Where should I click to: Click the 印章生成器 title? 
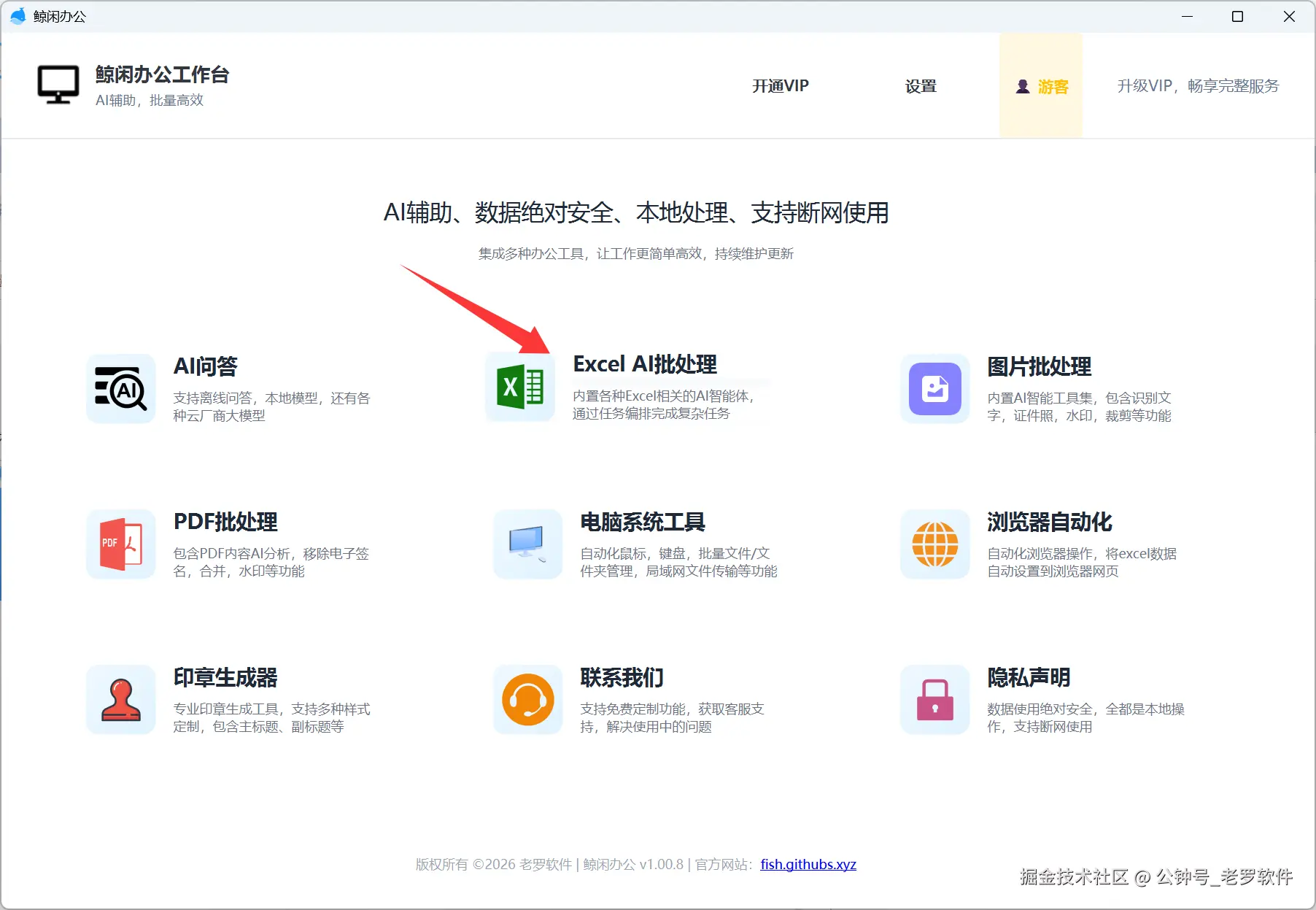point(225,677)
